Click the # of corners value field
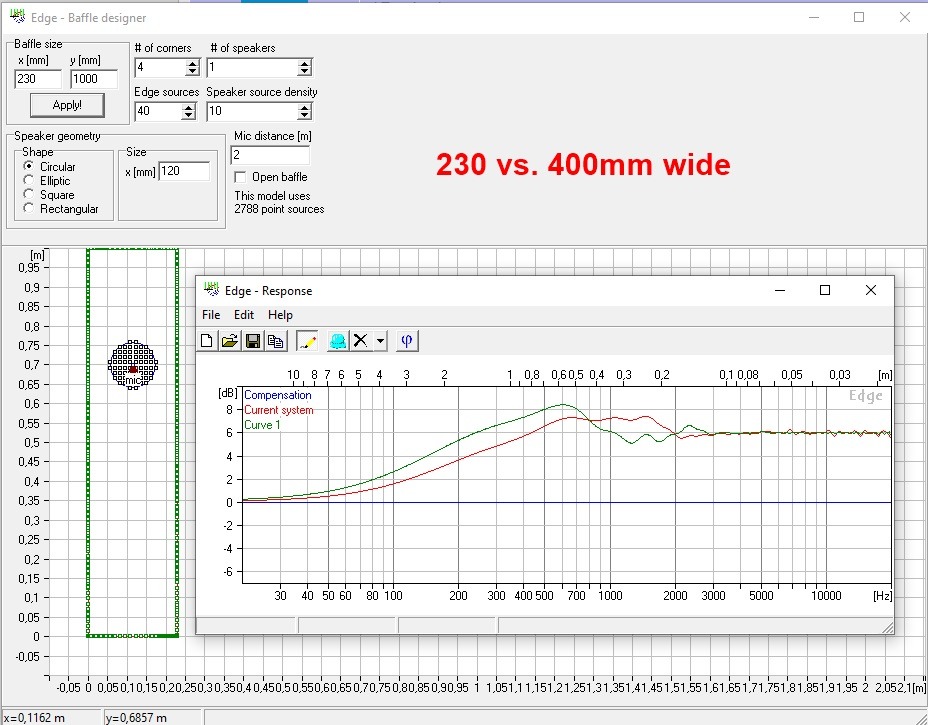Screen dimensions: 928x725 160,67
